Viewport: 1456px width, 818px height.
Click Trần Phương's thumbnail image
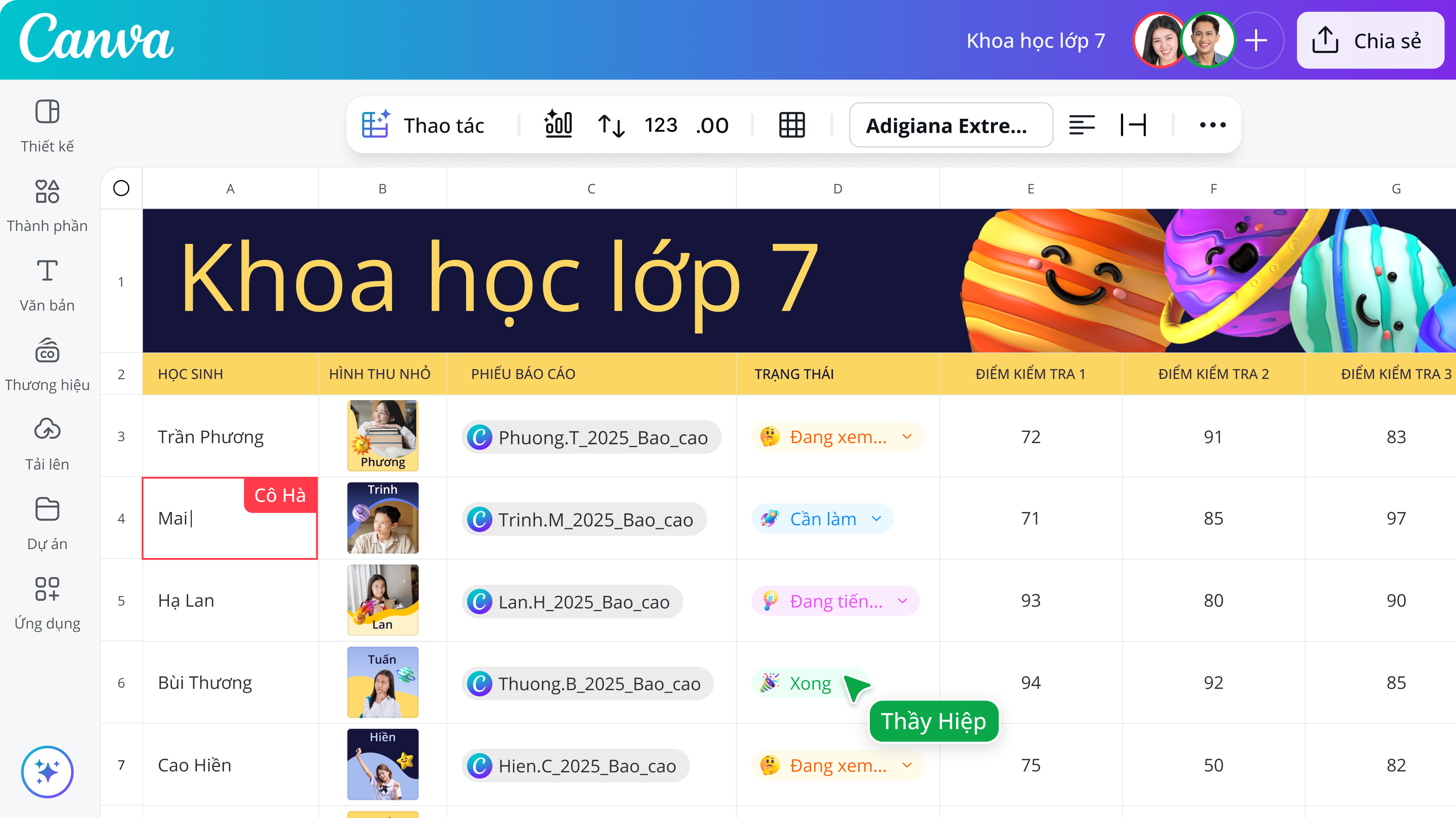coord(383,436)
